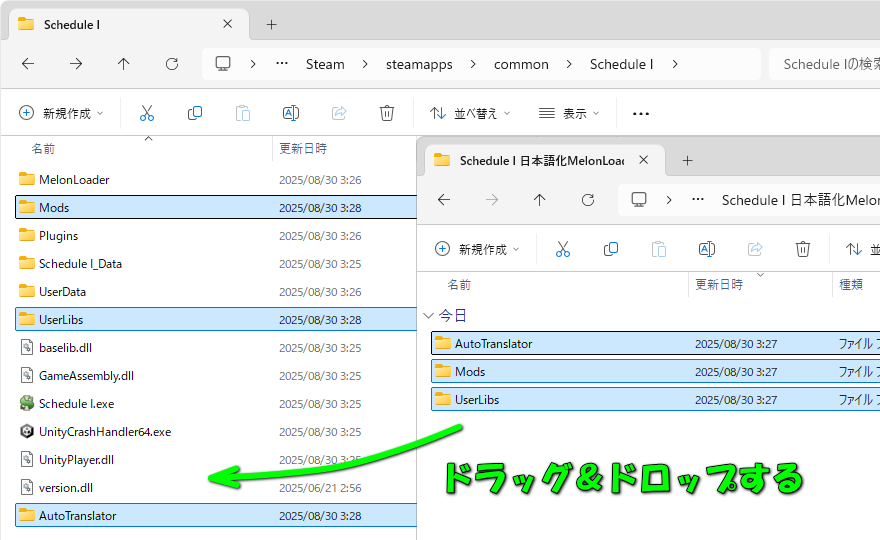Add new tab in 日本語化MelonLoader window
The width and height of the screenshot is (880, 540).
pyautogui.click(x=687, y=161)
